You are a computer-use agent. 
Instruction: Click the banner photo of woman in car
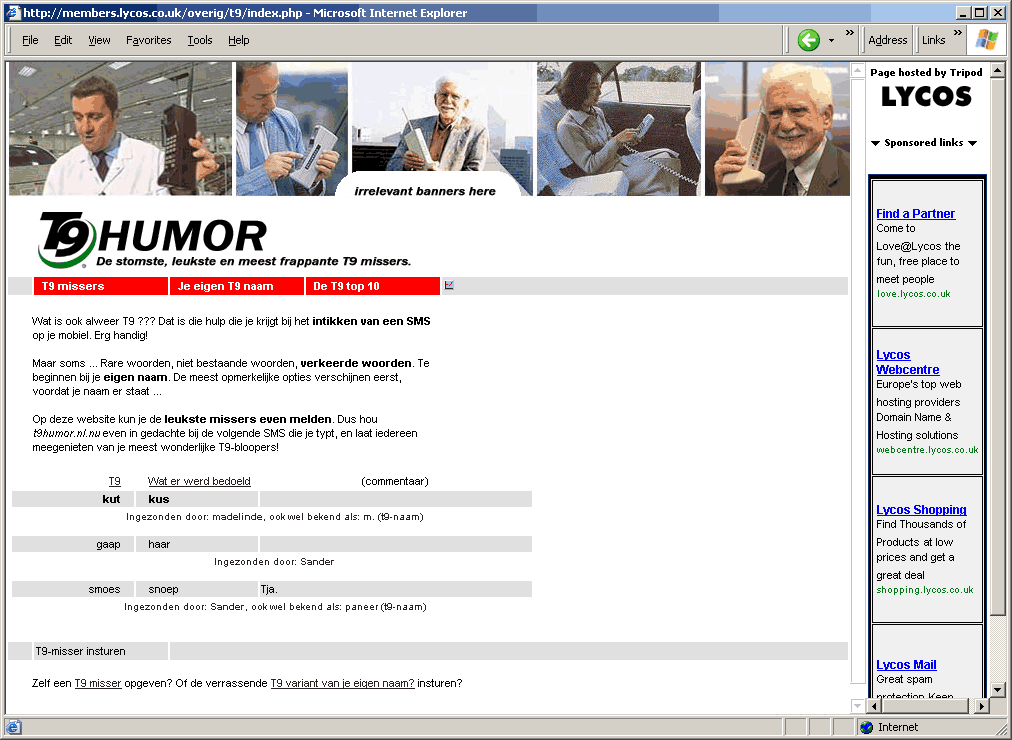(618, 128)
